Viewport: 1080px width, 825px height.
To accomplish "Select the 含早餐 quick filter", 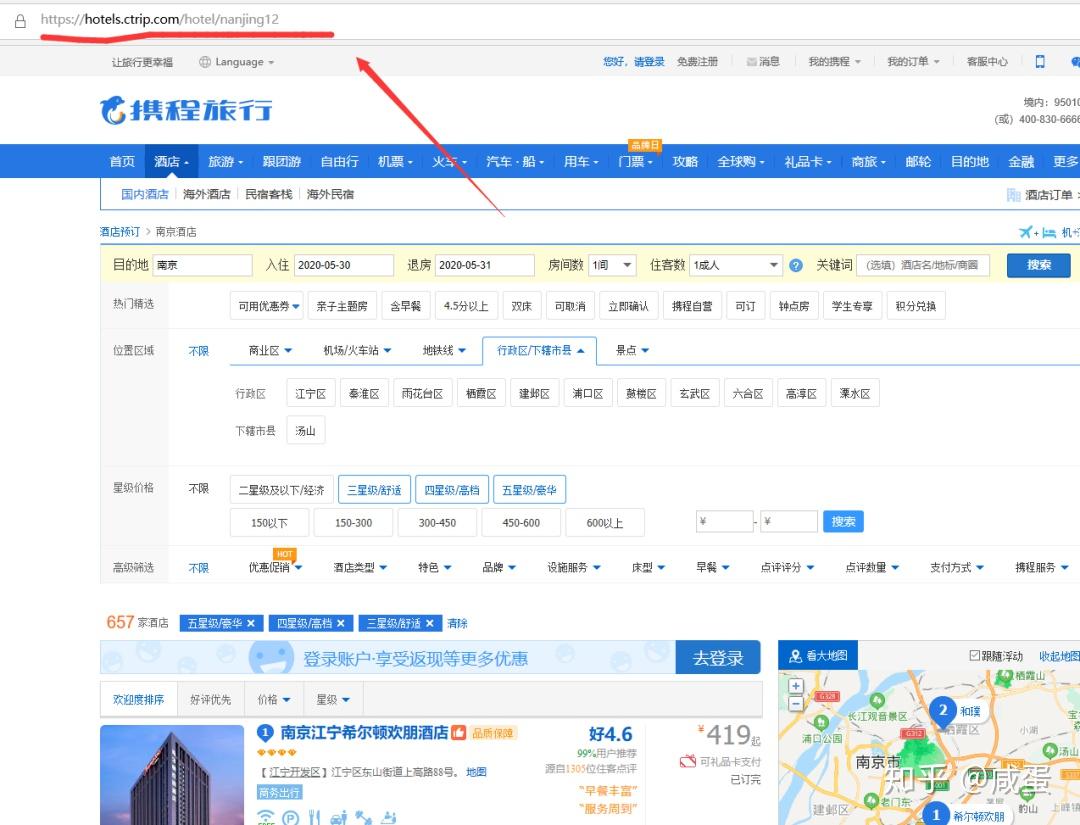I will [405, 306].
